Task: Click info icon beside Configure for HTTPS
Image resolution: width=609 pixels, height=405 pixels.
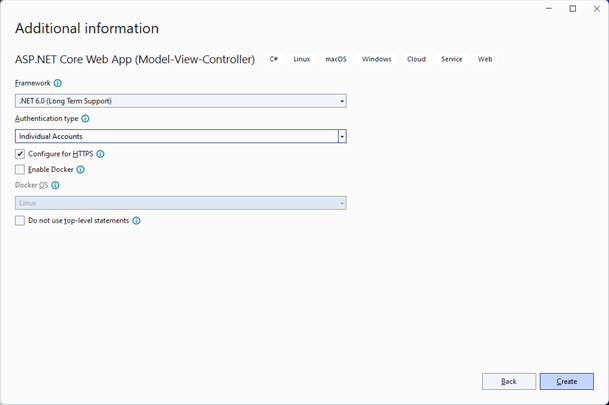Action: 100,154
